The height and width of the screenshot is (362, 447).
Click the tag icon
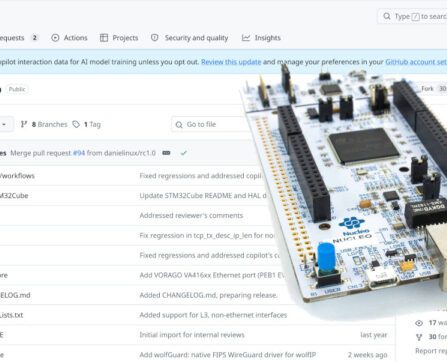tap(76, 124)
